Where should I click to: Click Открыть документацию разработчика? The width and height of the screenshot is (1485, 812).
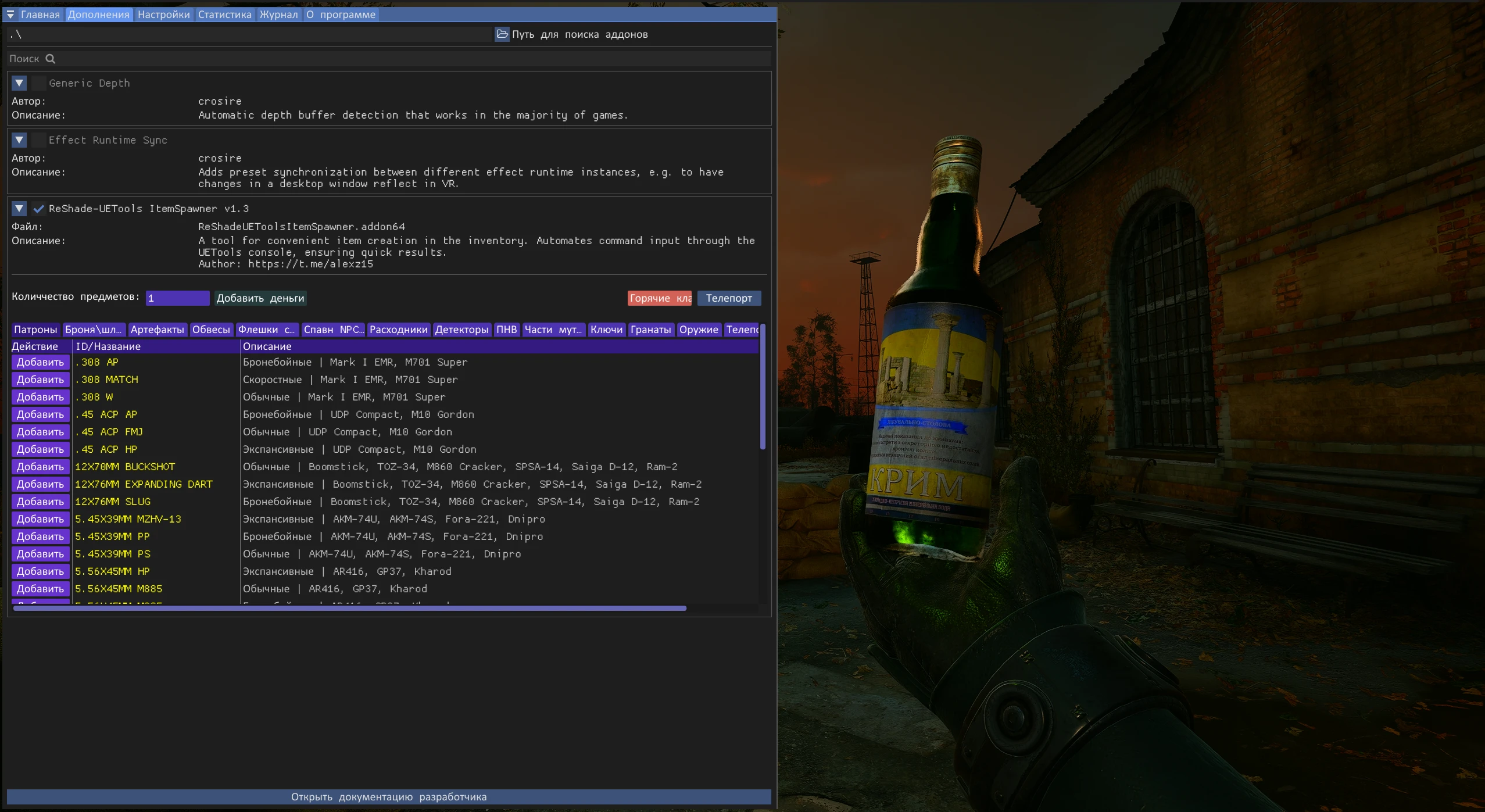point(389,796)
